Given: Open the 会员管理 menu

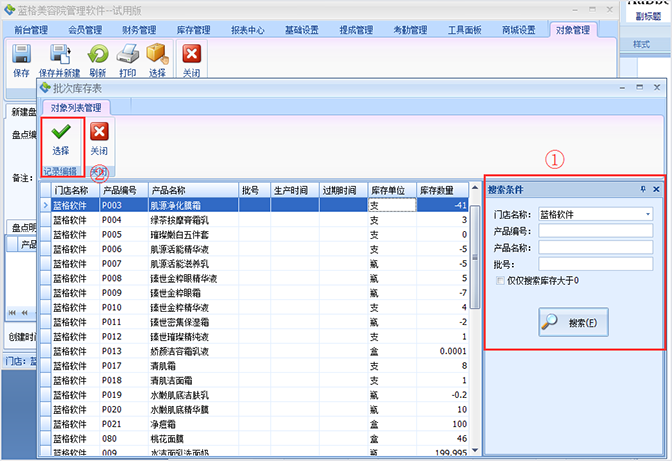Looking at the screenshot, I should click(85, 30).
